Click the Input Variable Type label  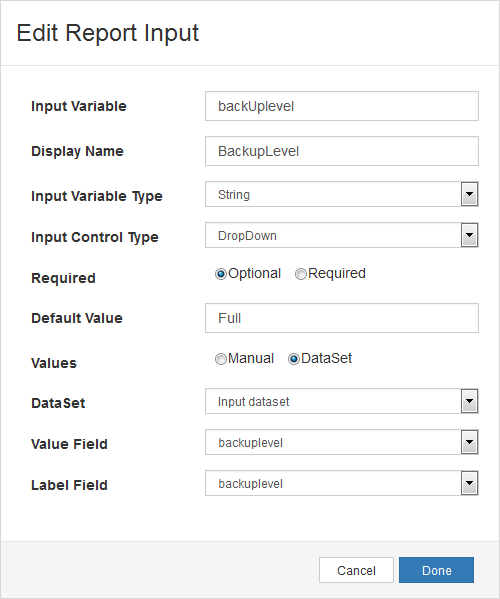(x=97, y=196)
